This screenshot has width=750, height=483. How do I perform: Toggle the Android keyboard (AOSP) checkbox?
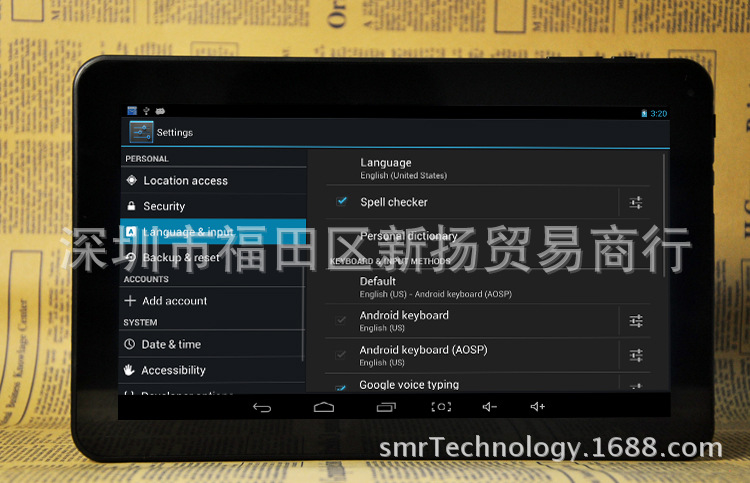tap(341, 354)
